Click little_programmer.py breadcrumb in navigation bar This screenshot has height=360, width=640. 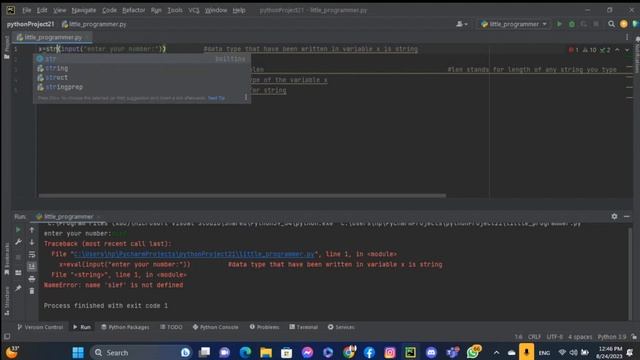click(x=94, y=24)
